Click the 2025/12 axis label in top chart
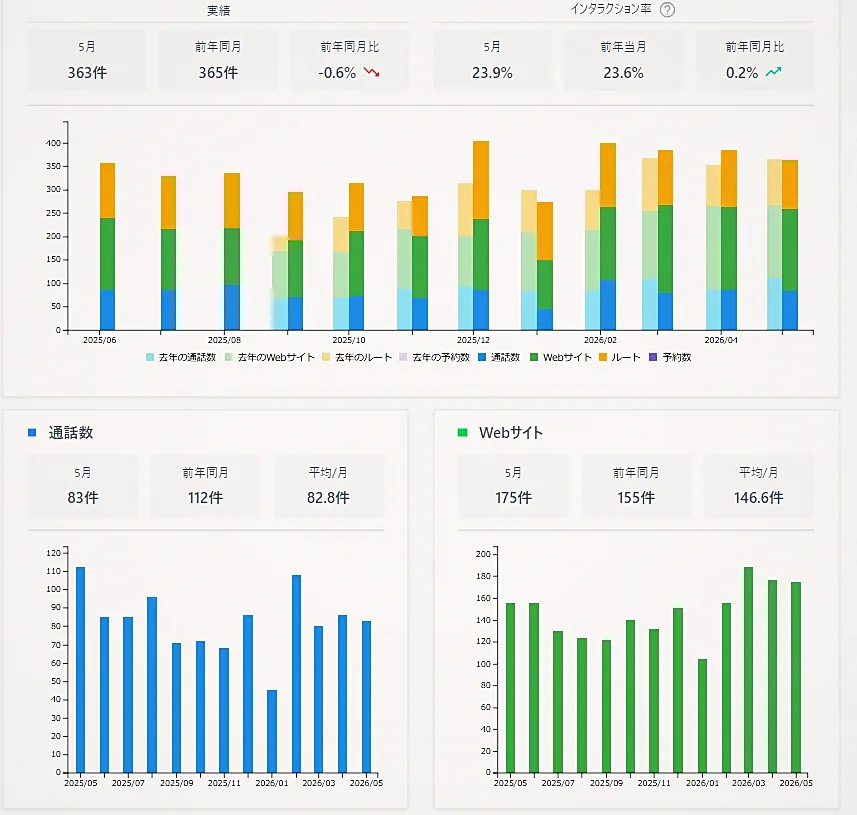Viewport: 857px width, 815px height. point(473,340)
